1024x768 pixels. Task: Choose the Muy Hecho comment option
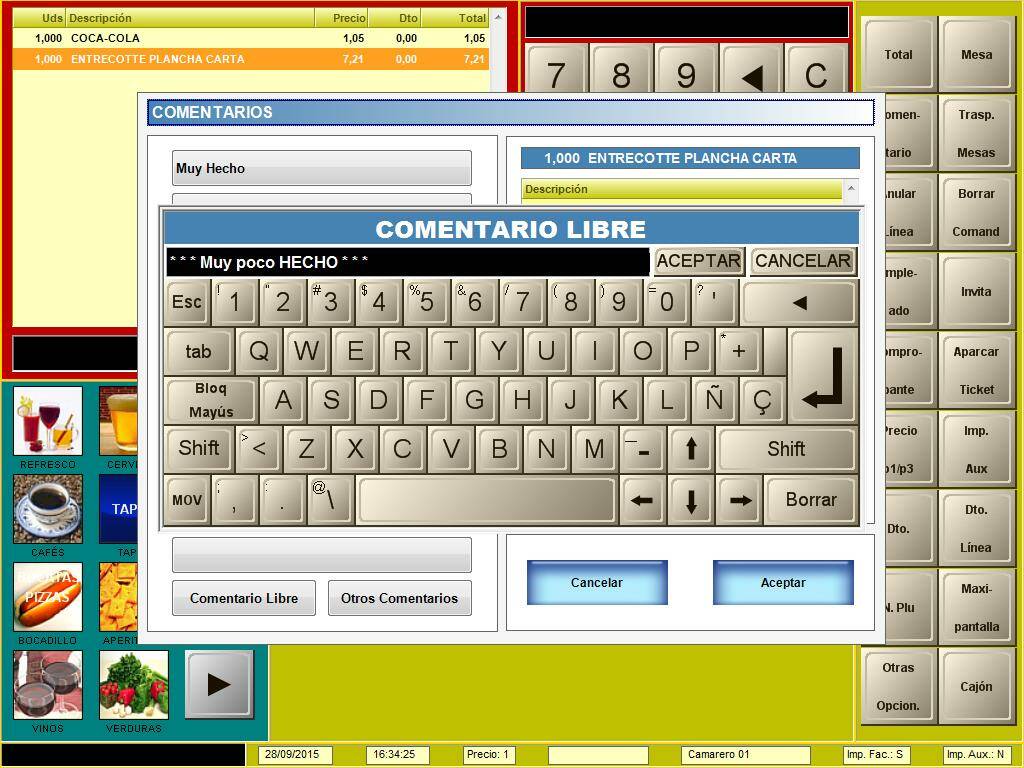[x=321, y=168]
